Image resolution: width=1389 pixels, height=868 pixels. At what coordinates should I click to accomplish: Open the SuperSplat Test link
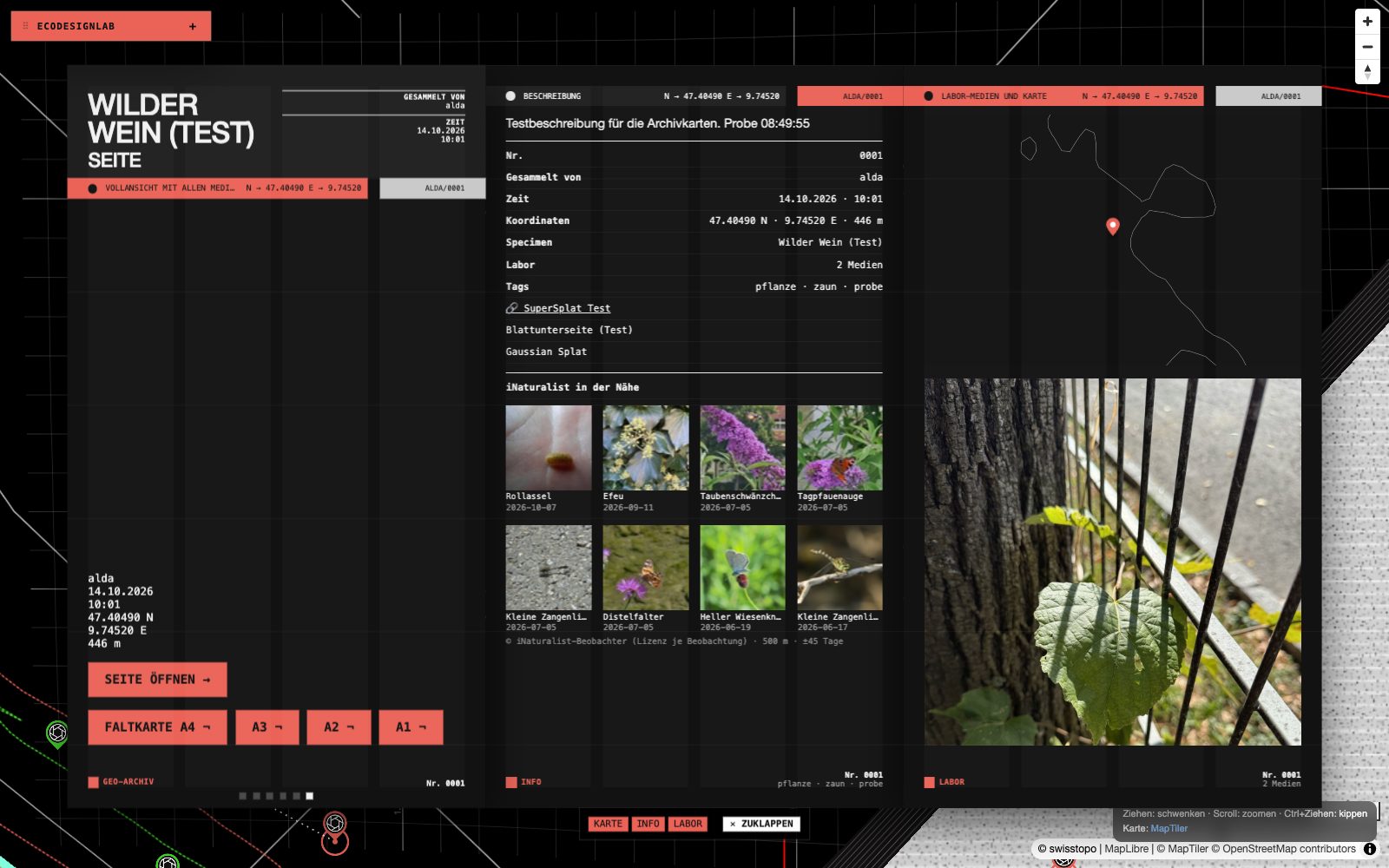point(566,308)
